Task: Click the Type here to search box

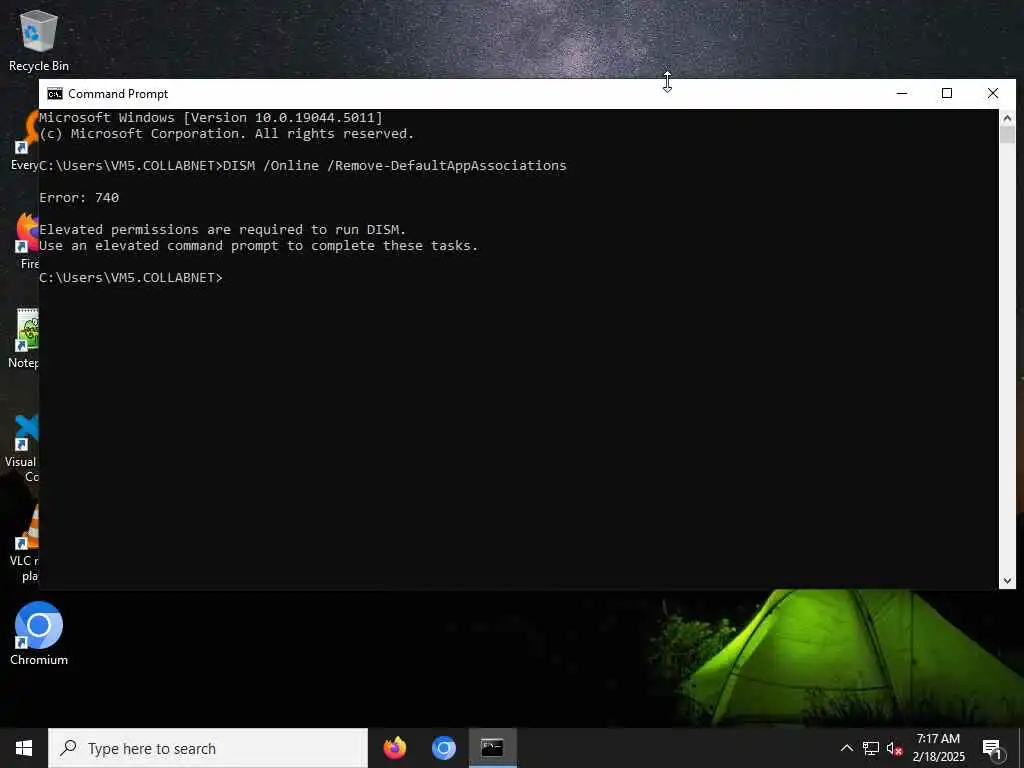Action: 208,748
